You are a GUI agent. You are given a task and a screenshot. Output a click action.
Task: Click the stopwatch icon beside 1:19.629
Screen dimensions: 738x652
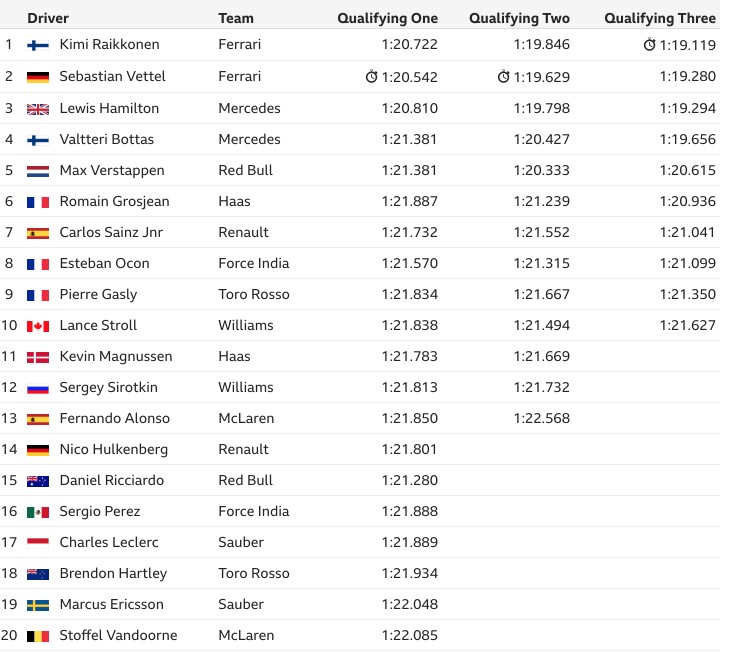(503, 76)
